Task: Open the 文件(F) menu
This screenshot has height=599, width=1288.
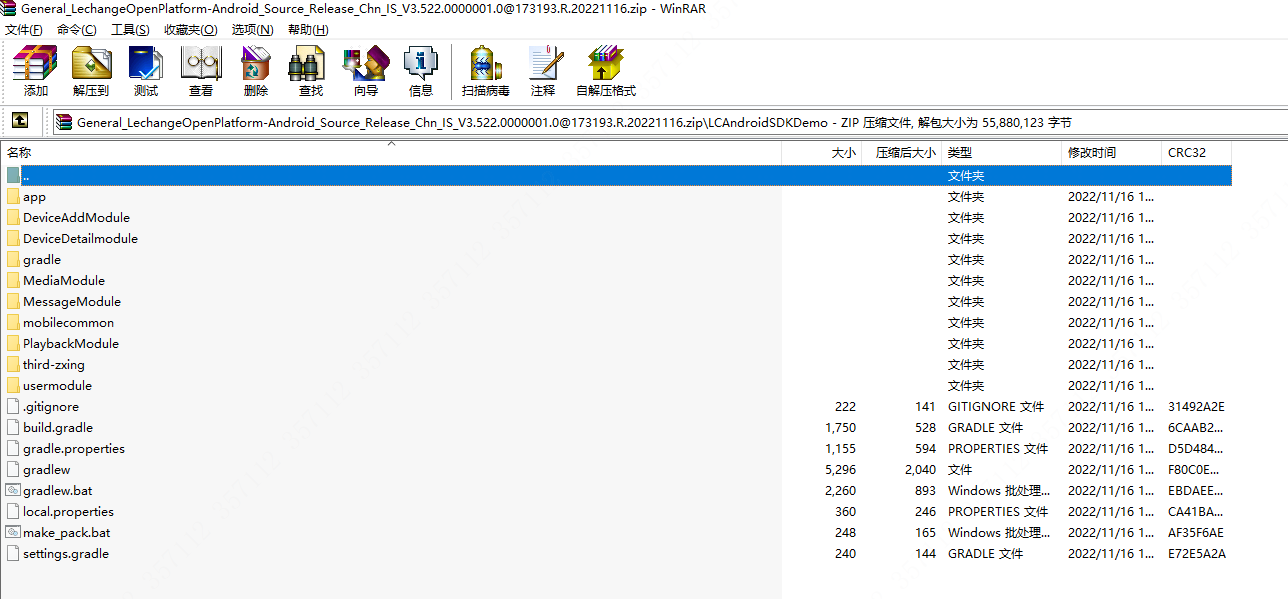Action: [x=24, y=29]
